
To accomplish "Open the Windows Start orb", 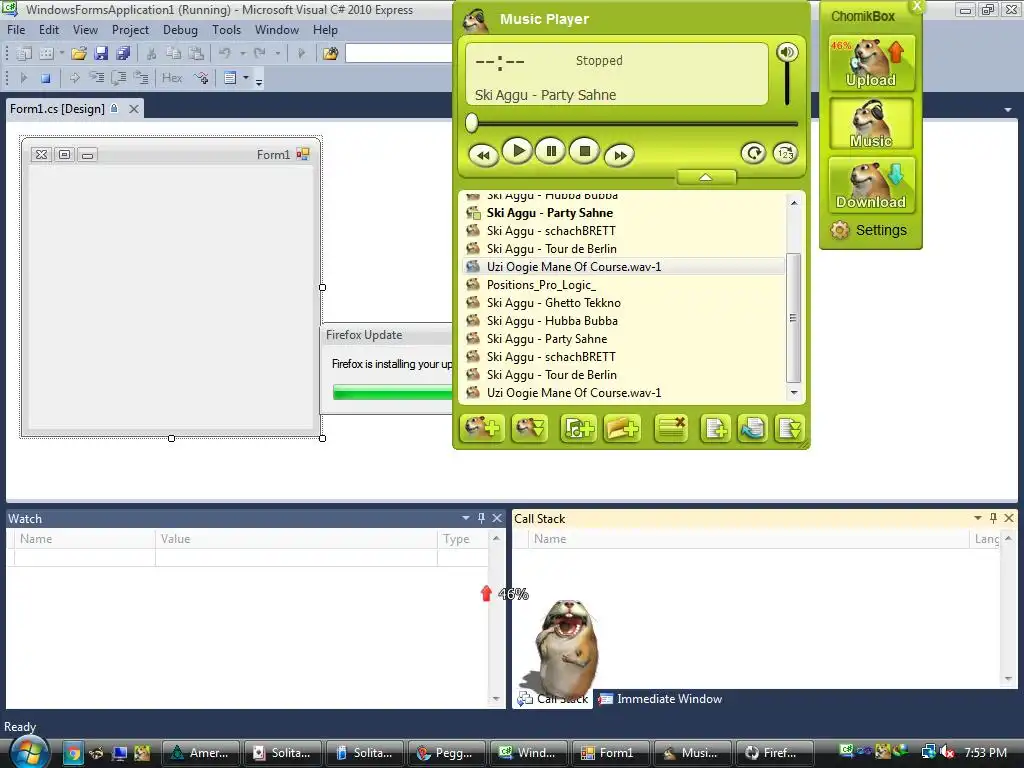I will click(27, 752).
